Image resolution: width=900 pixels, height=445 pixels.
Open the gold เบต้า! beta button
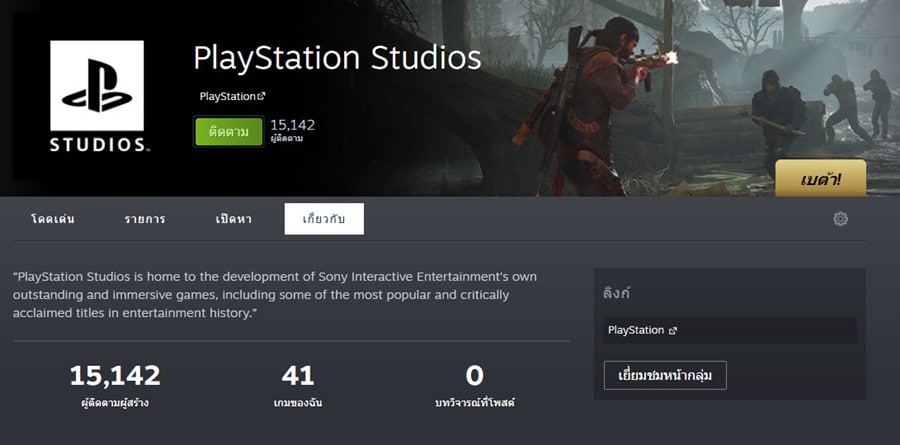pos(820,179)
